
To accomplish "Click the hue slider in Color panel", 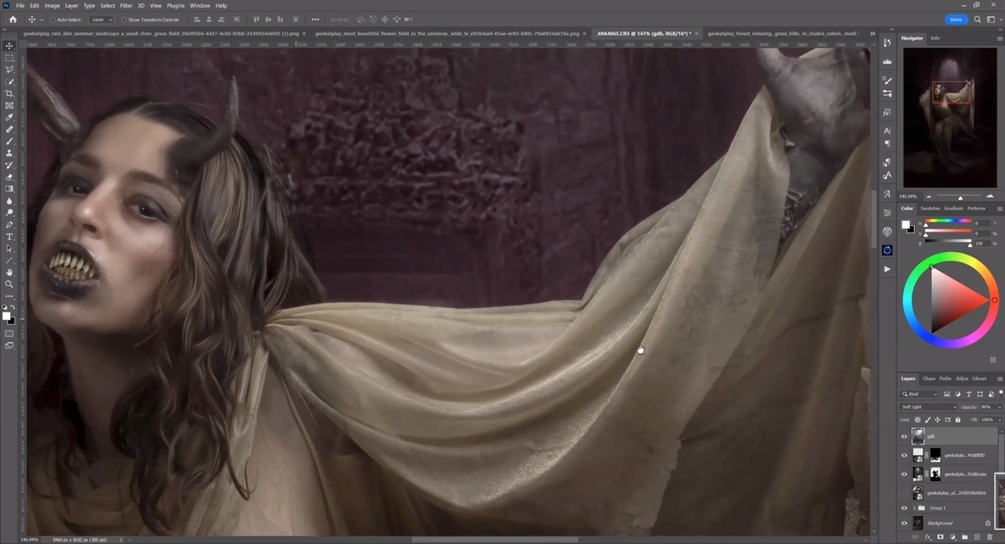I will tap(947, 221).
